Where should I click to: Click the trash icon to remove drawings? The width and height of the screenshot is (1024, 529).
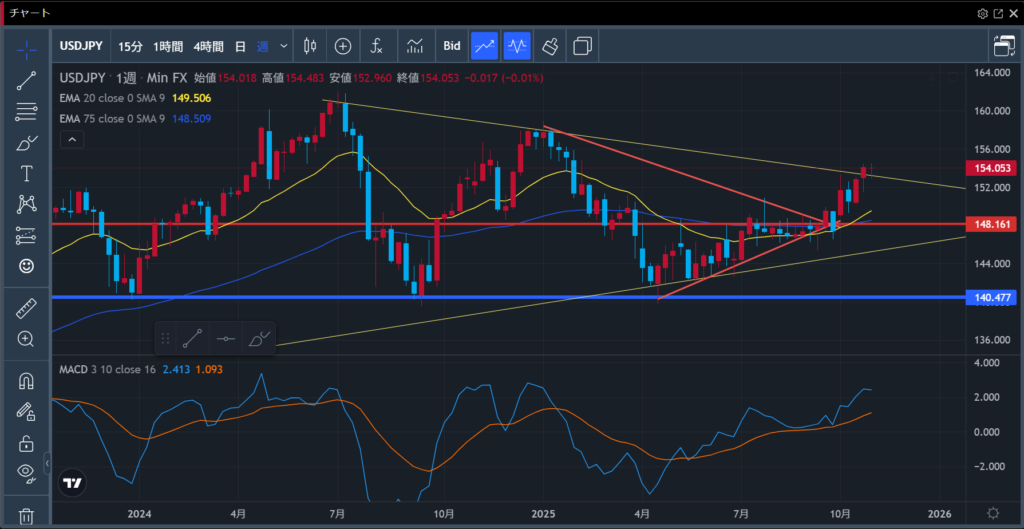[27, 516]
